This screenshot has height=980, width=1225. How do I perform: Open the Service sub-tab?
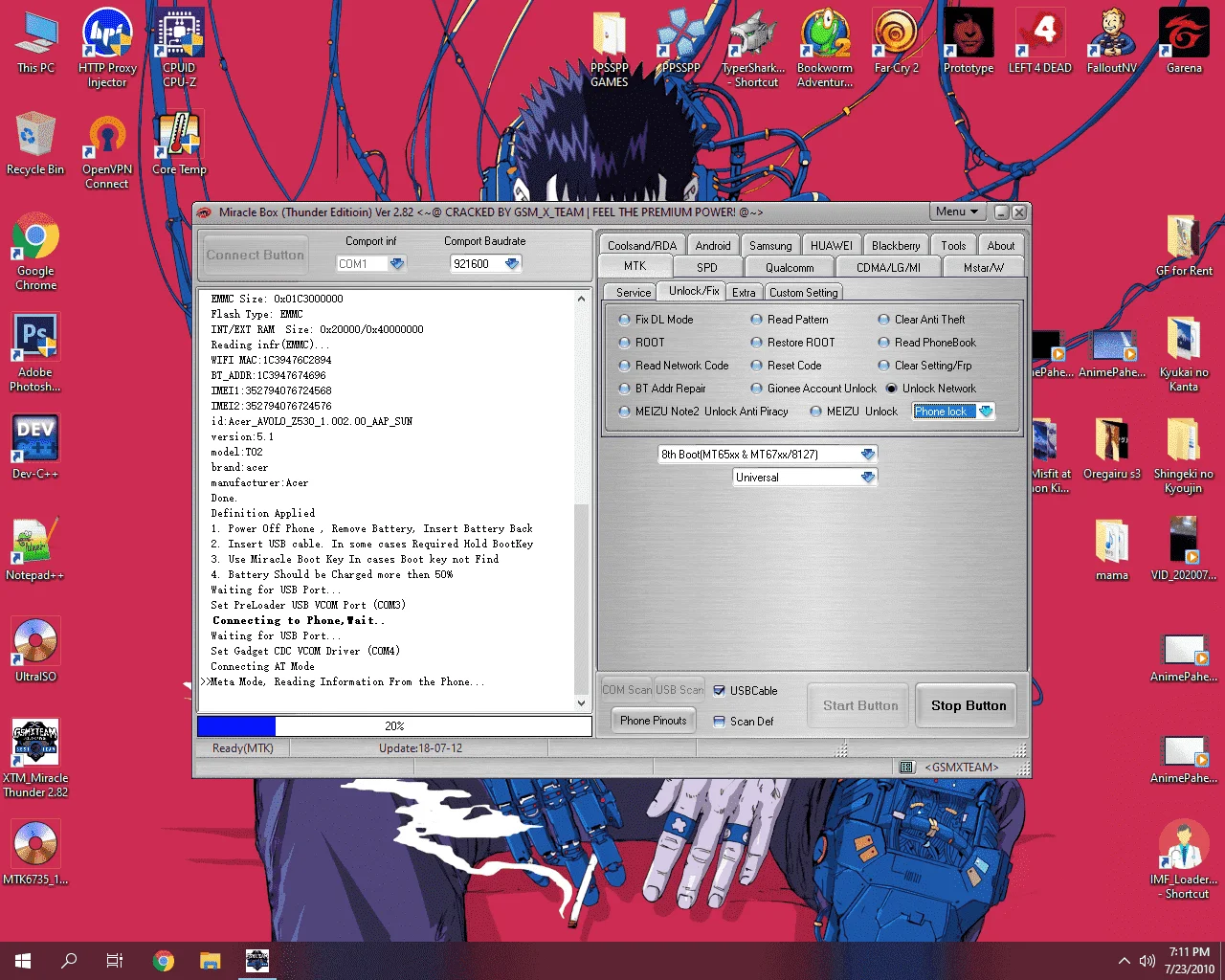click(633, 293)
